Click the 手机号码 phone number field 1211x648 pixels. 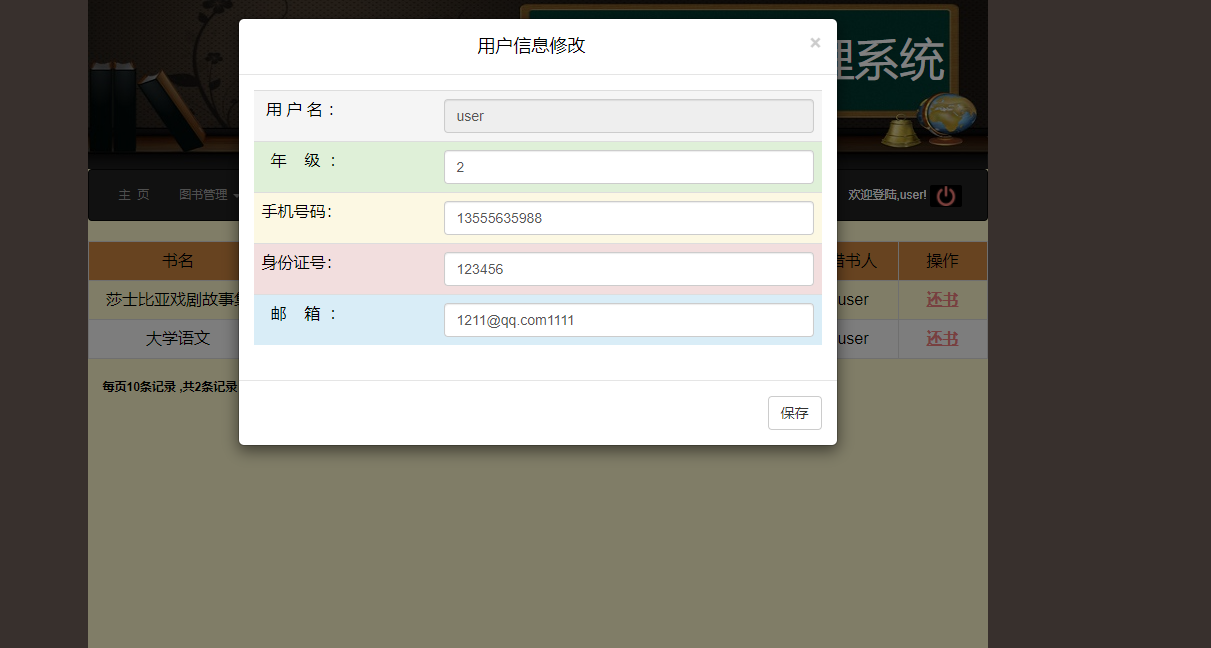coord(628,217)
